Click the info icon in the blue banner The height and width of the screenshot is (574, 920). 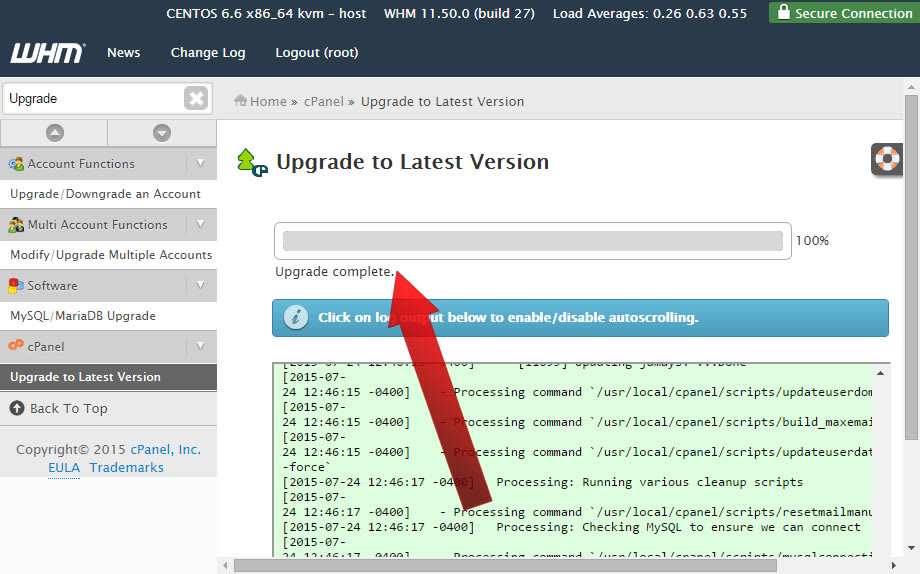click(296, 318)
